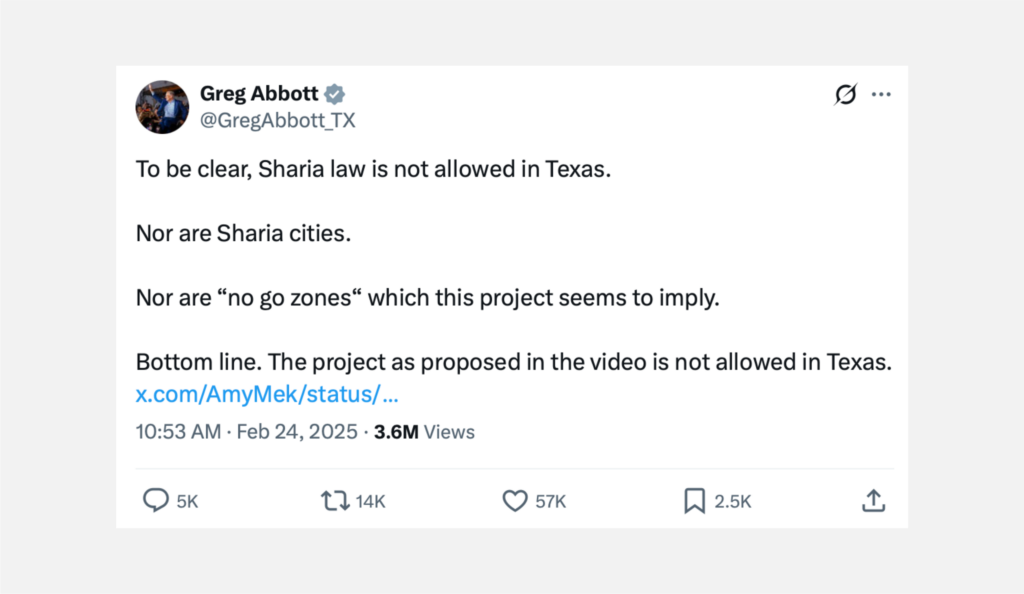Follow the x.com/AmyMek/status link
This screenshot has width=1024, height=594.
tap(267, 394)
